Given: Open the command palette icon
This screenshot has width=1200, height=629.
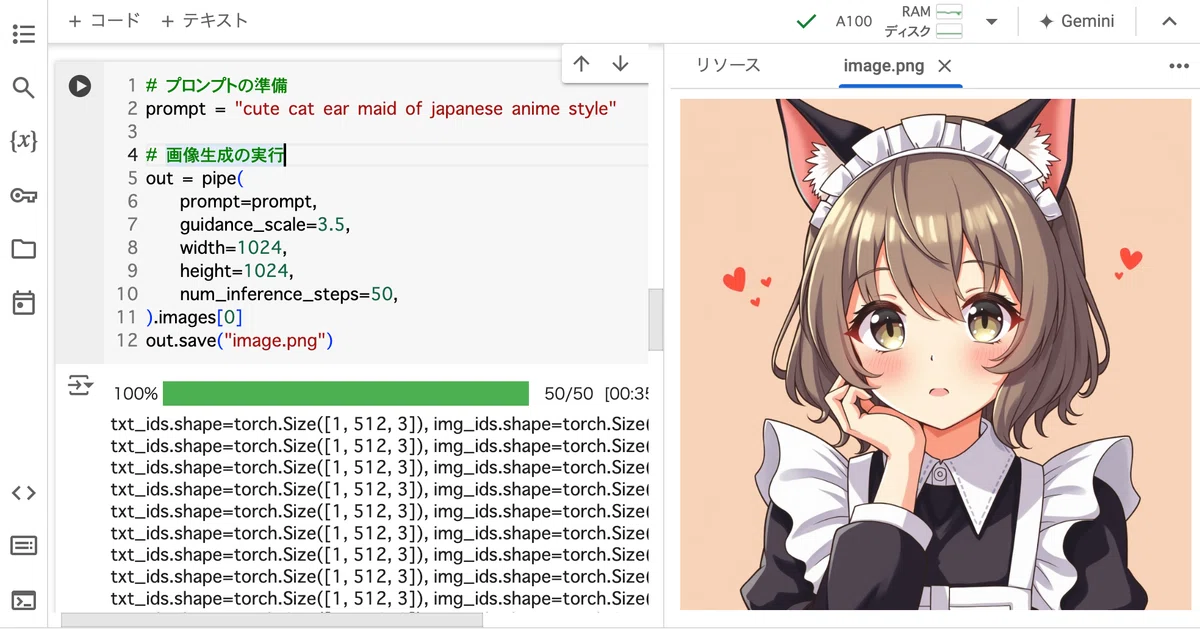Looking at the screenshot, I should pyautogui.click(x=24, y=546).
